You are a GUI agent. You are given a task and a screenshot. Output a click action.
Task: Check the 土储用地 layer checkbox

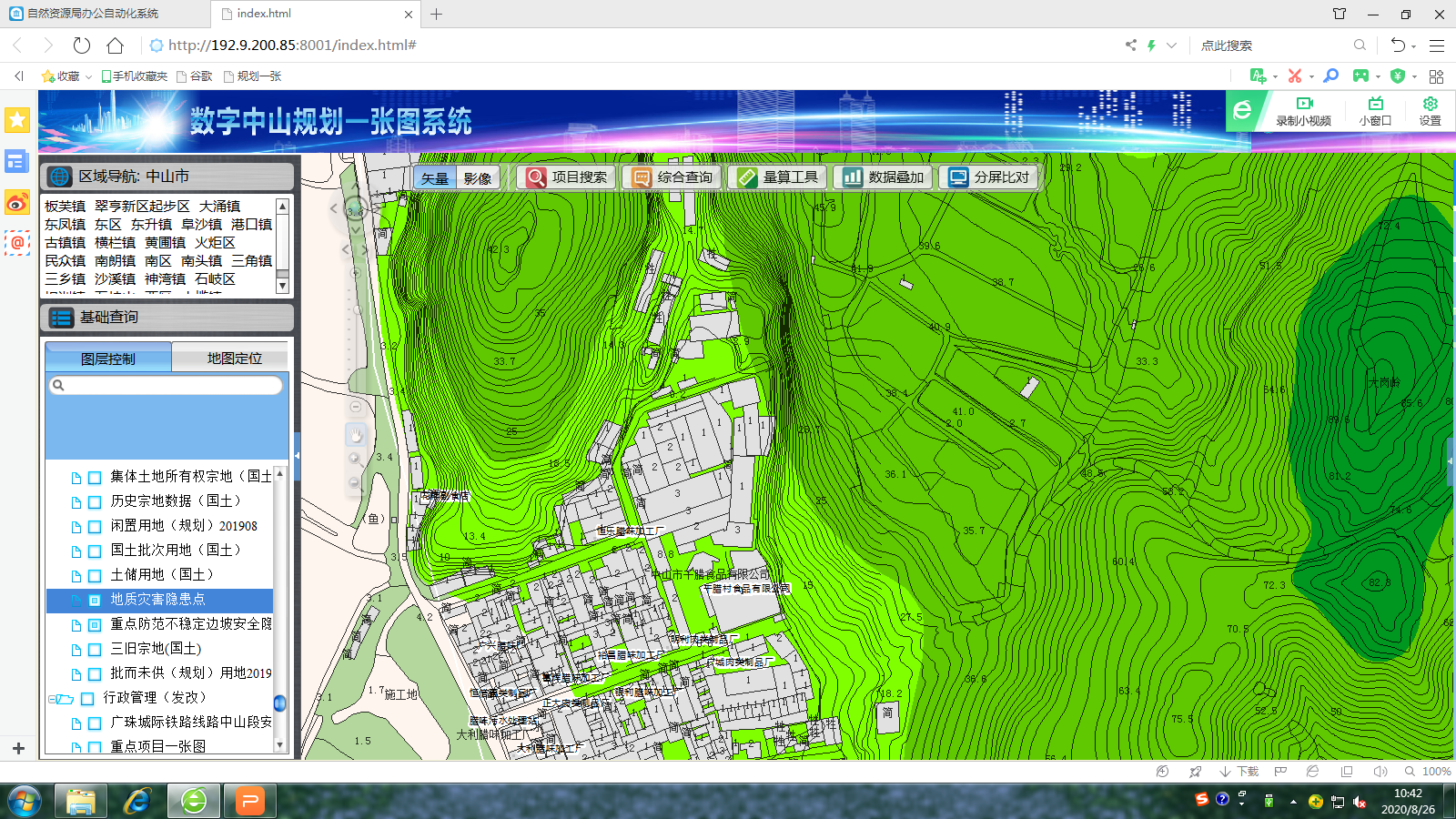click(95, 576)
